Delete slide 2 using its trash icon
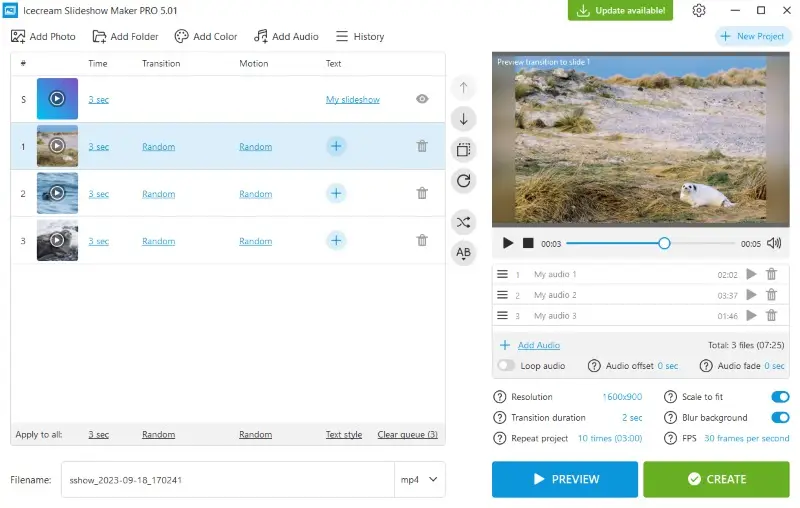The image size is (800, 508). [422, 193]
